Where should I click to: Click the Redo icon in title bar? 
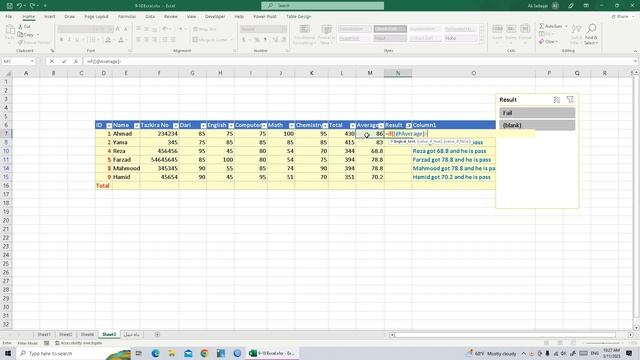tap(32, 5)
